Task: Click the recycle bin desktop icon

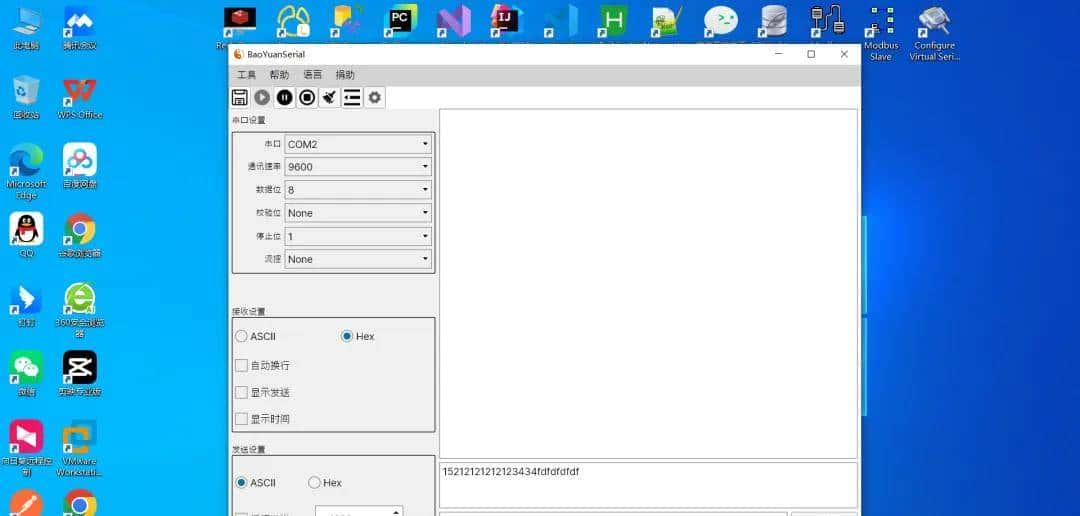Action: [x=26, y=98]
